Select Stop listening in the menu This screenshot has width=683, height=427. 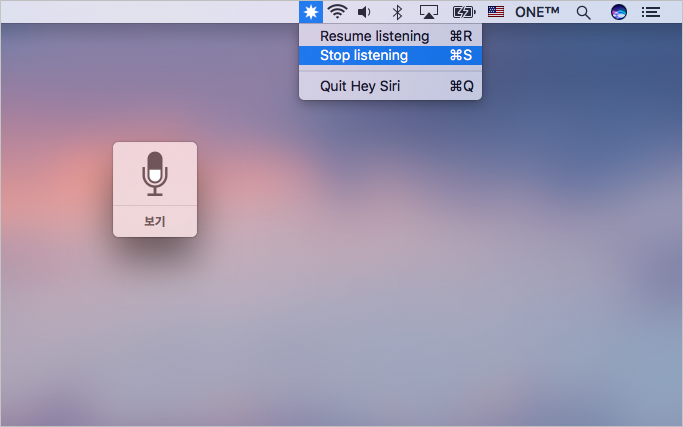(390, 55)
